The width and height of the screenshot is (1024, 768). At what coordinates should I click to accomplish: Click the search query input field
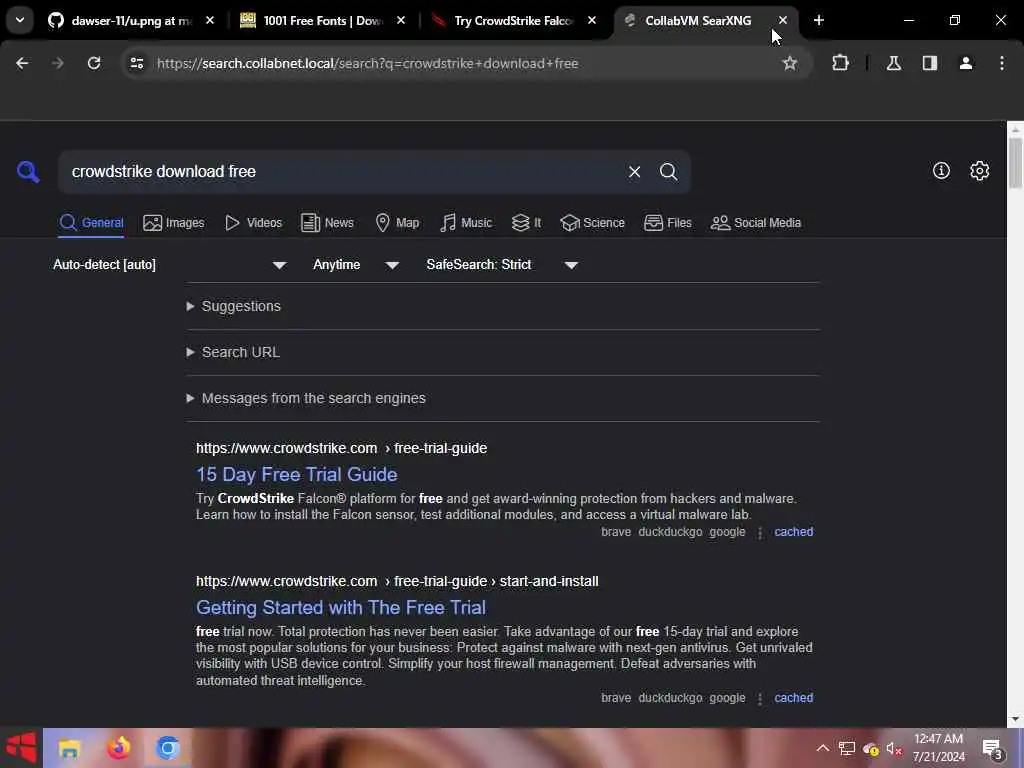click(x=343, y=172)
